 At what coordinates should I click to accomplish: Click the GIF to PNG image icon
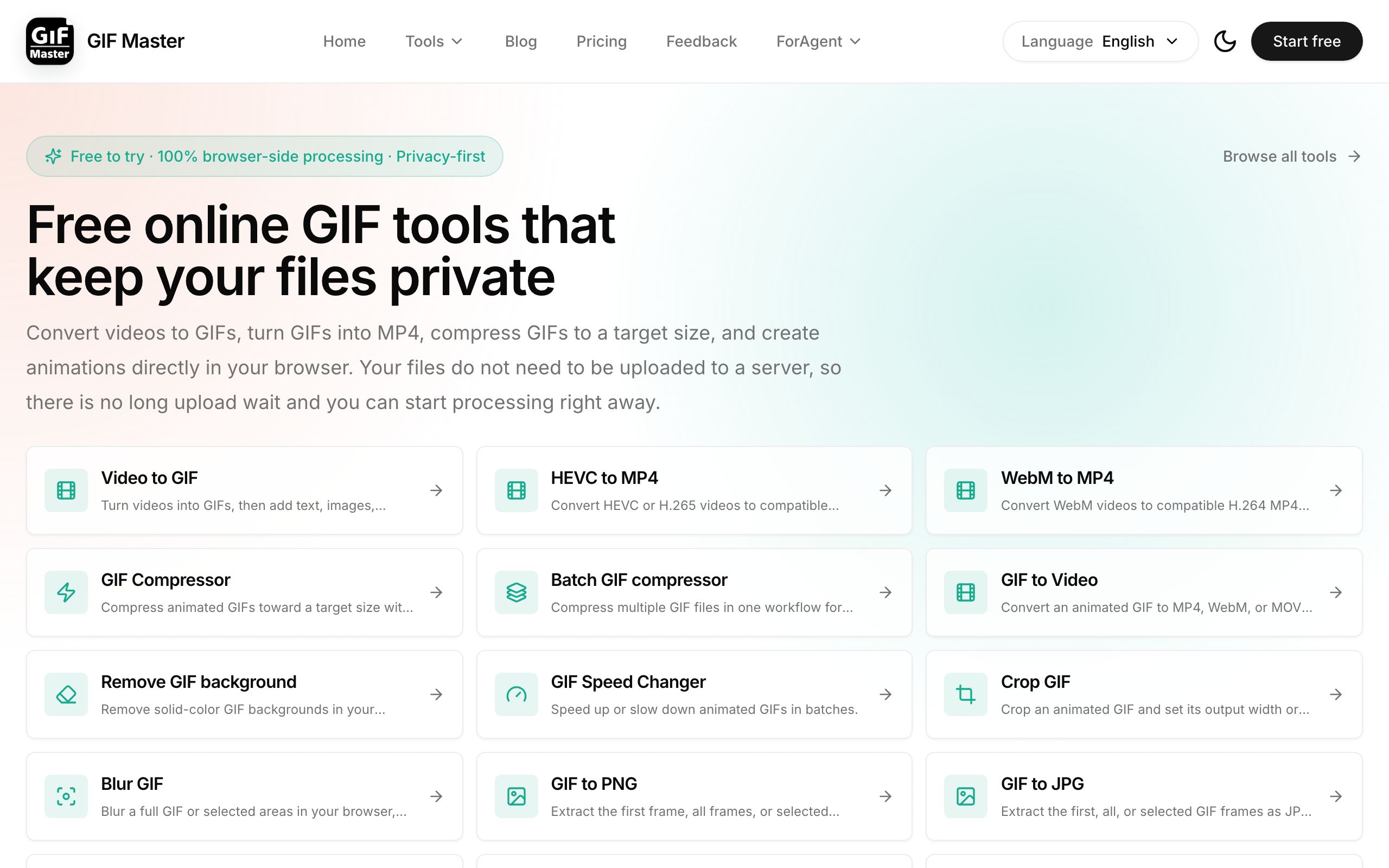[516, 796]
